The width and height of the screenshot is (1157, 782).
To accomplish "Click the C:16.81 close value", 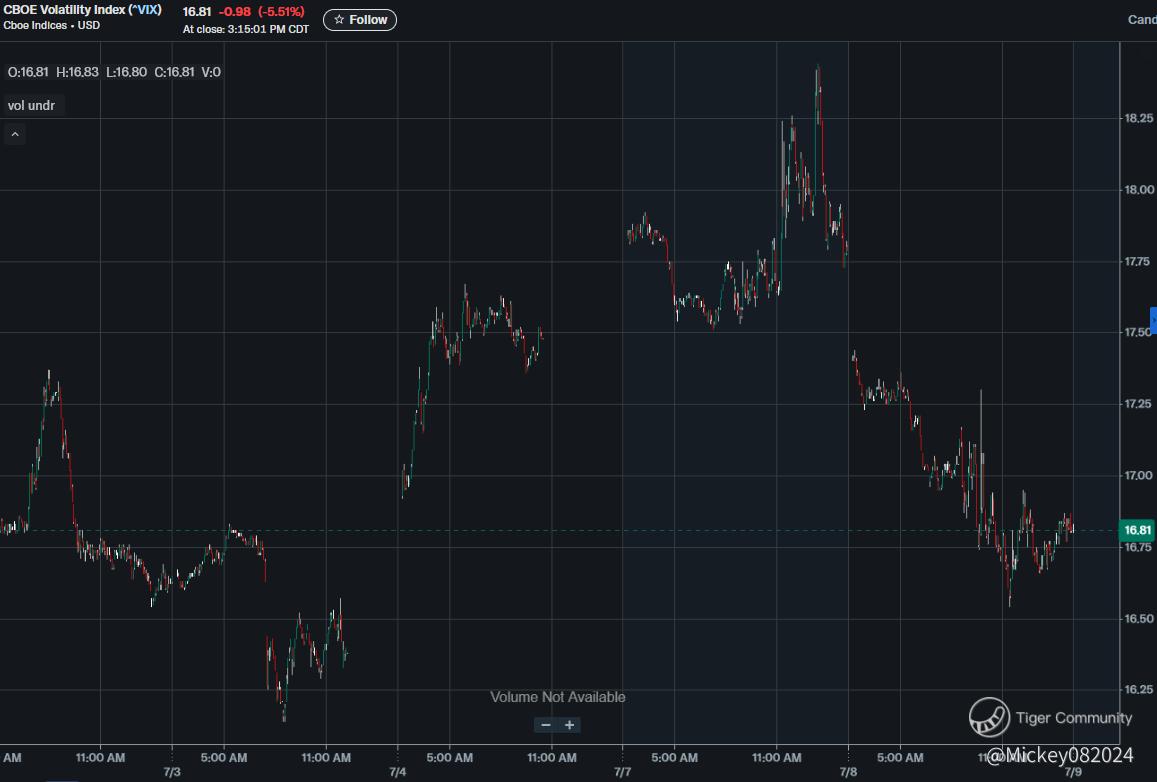I will click(x=174, y=72).
